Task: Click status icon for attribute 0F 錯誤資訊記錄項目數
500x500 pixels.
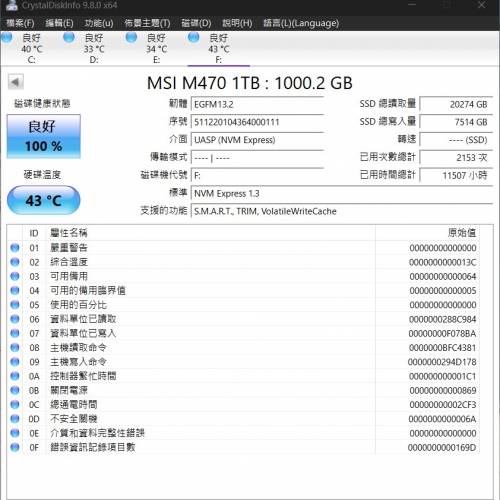Action: click(15, 447)
